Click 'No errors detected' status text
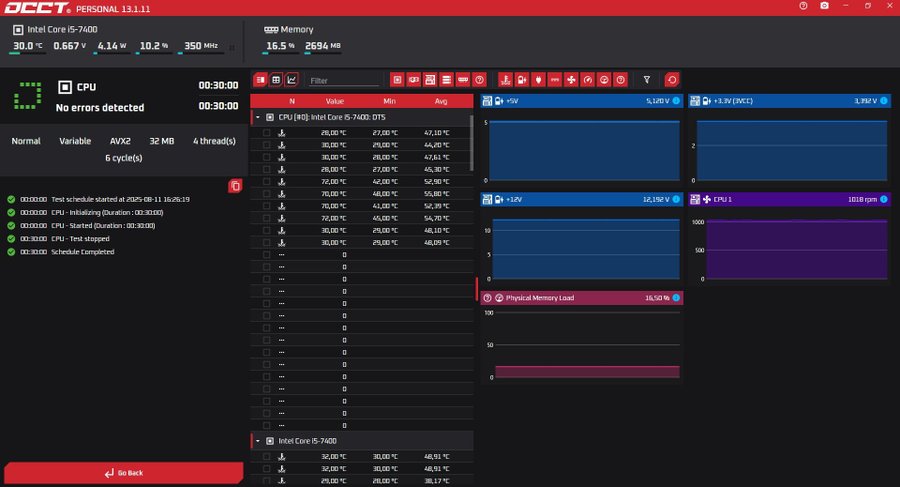The width and height of the screenshot is (900, 487). (100, 107)
